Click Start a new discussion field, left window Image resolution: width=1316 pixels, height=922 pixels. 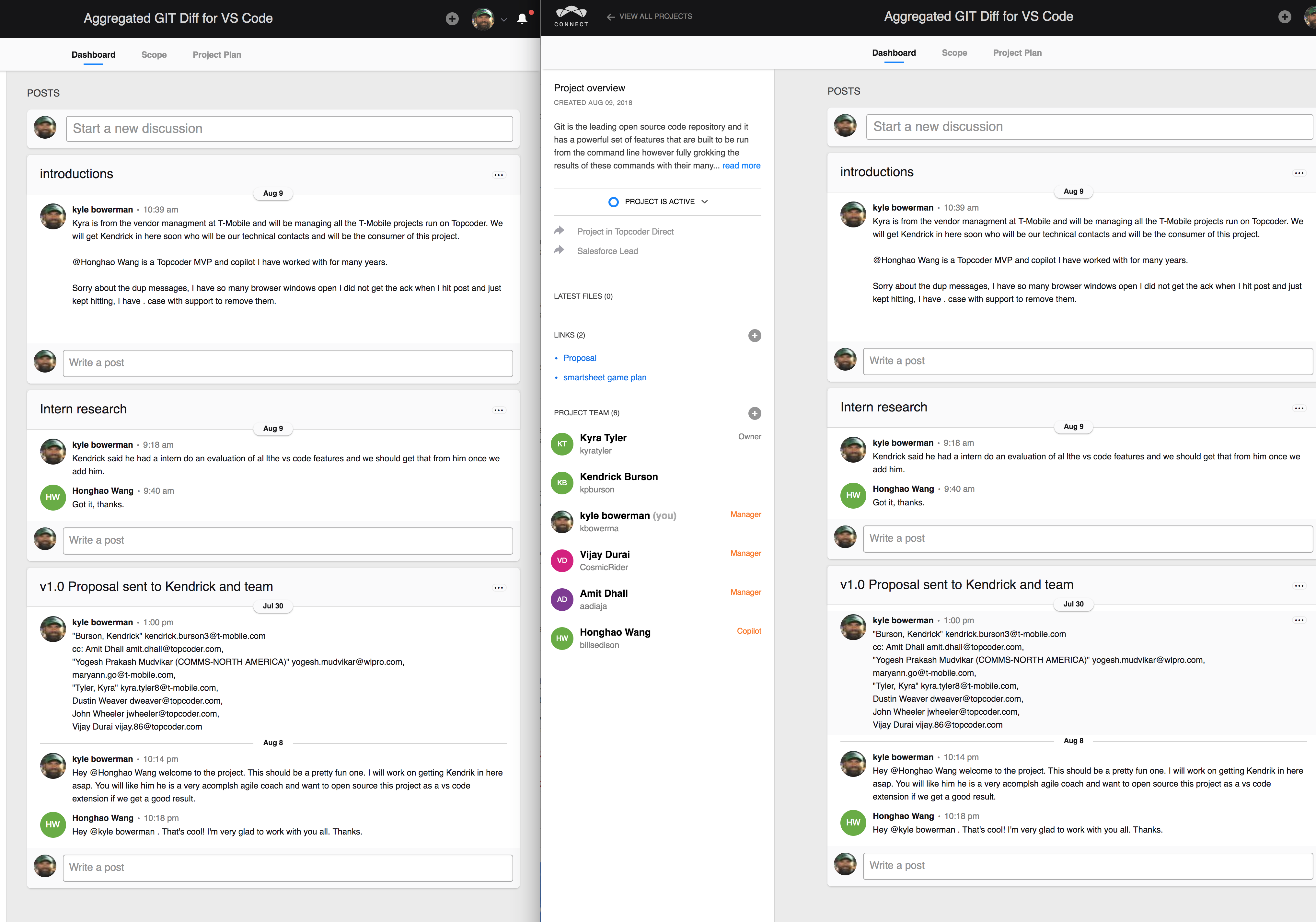pos(289,129)
